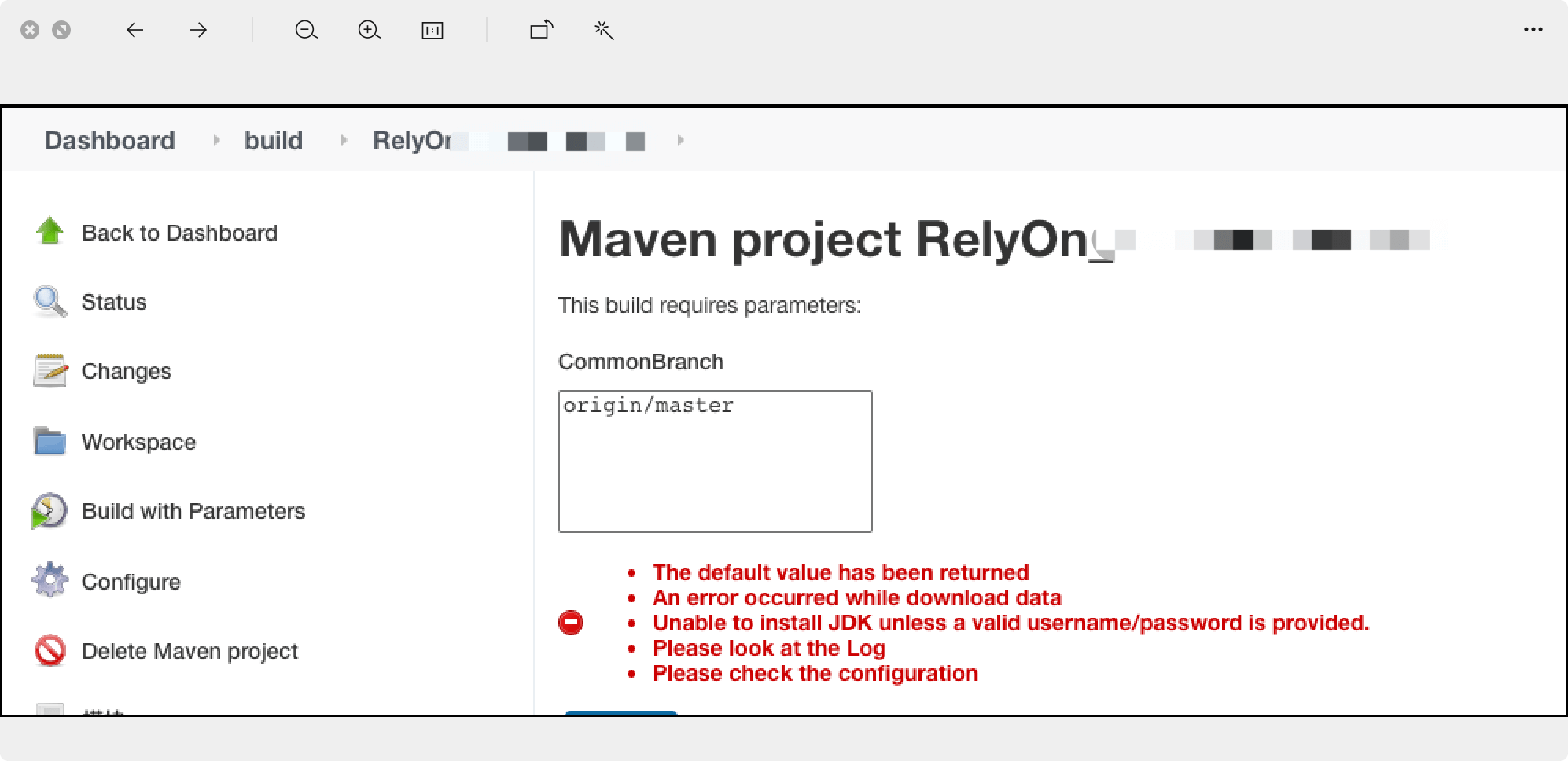Click the 'origin/master' value text
Screen dimensions: 1568x761
tap(648, 406)
